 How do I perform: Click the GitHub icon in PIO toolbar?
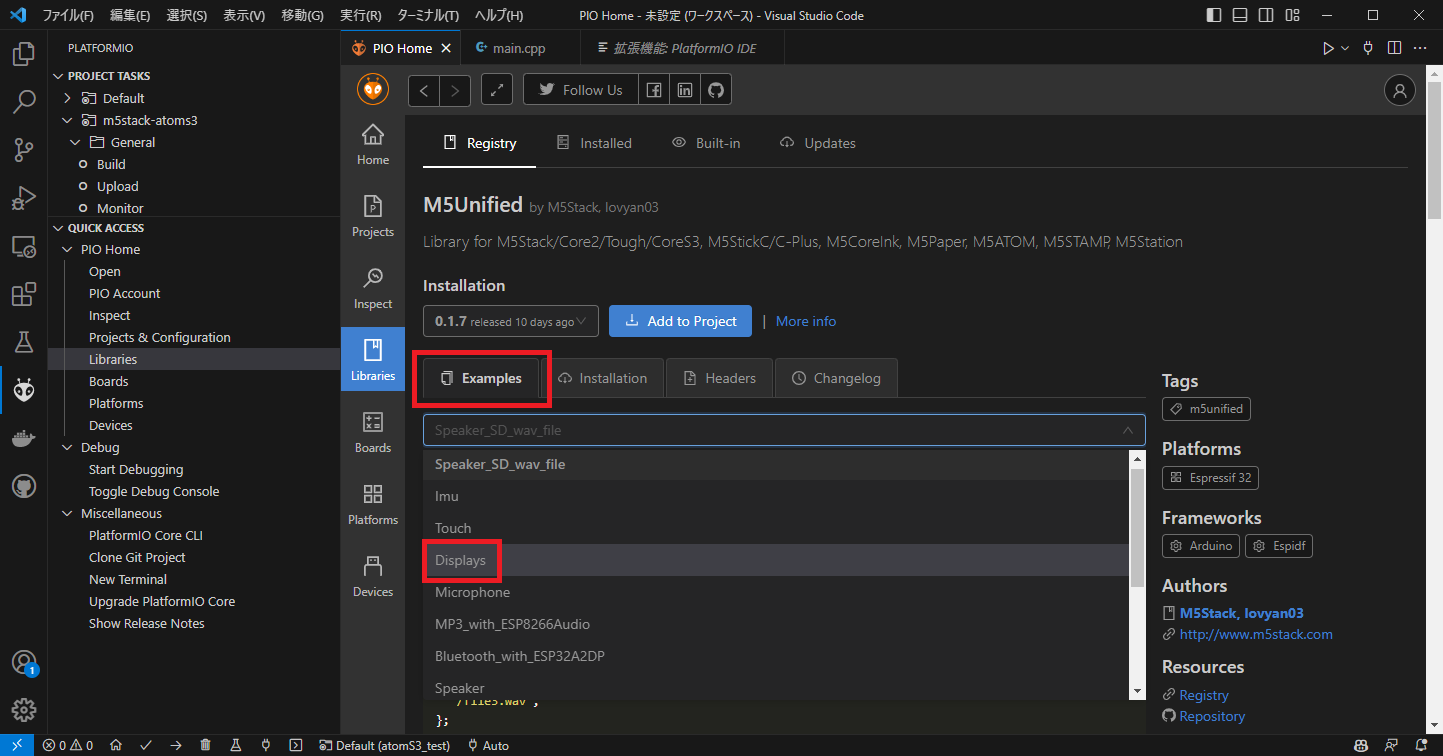click(715, 90)
